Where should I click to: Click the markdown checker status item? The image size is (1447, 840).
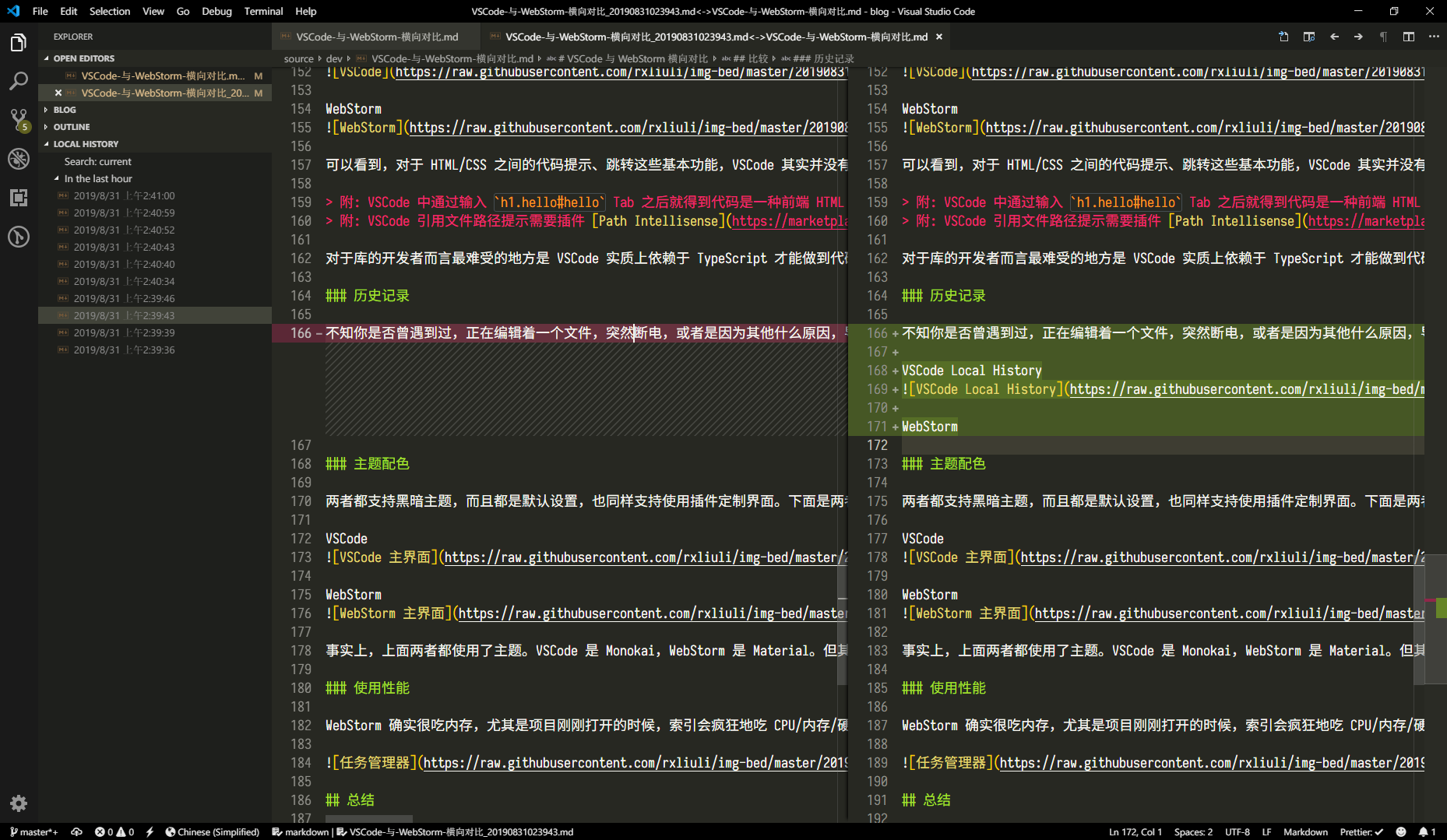(301, 831)
